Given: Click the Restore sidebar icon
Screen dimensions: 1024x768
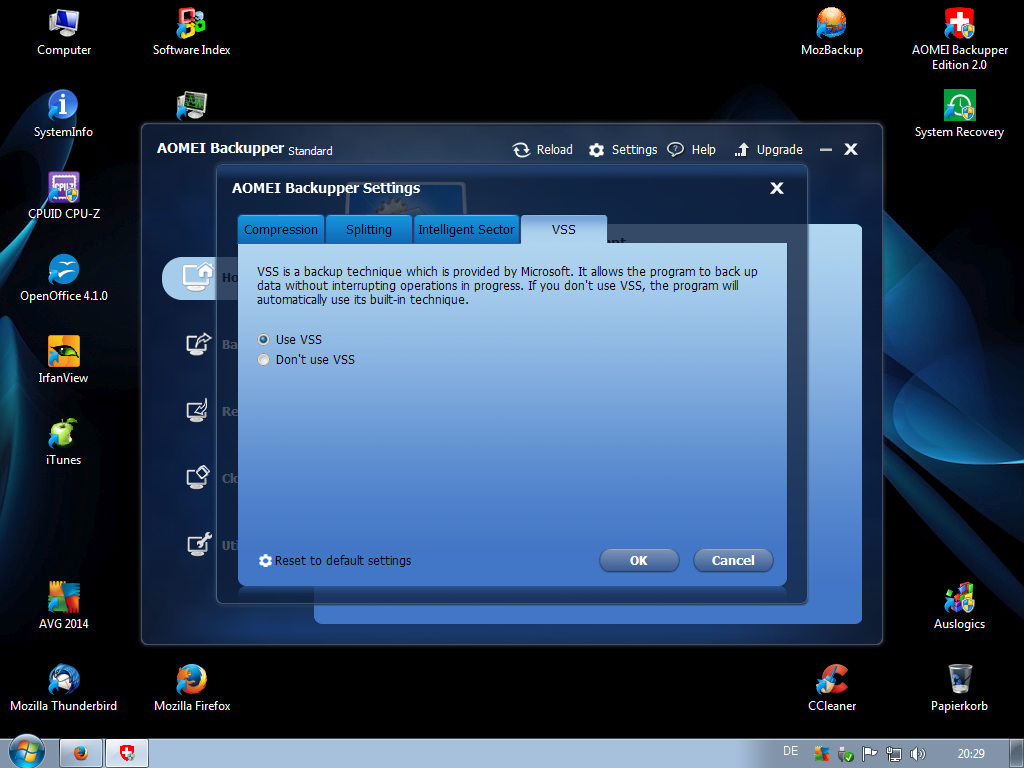Looking at the screenshot, I should tap(197, 411).
